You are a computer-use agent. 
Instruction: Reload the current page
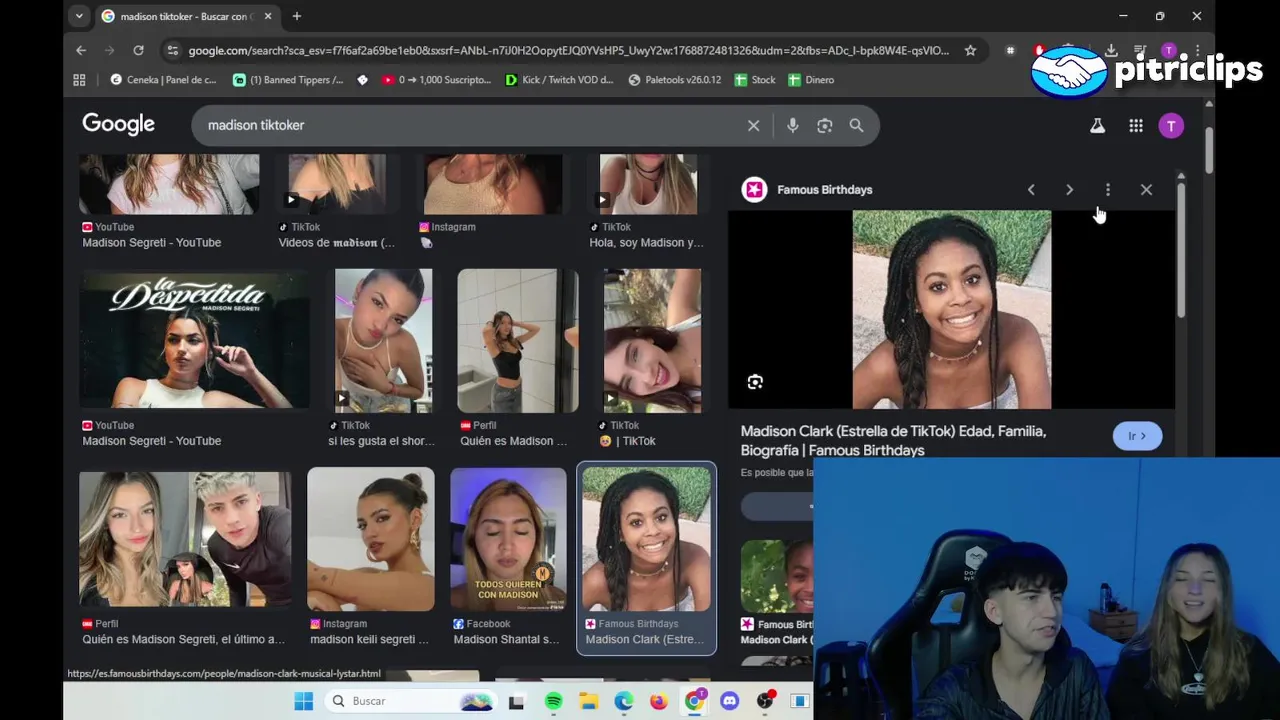[x=138, y=50]
